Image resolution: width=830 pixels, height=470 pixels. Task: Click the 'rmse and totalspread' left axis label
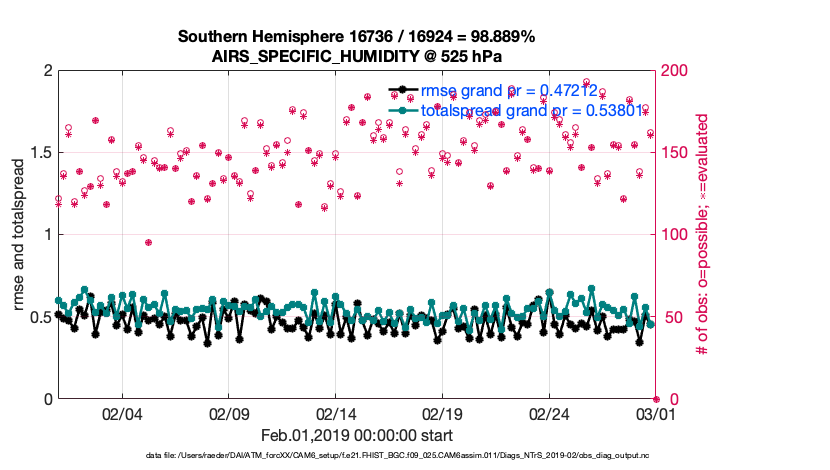pos(21,235)
